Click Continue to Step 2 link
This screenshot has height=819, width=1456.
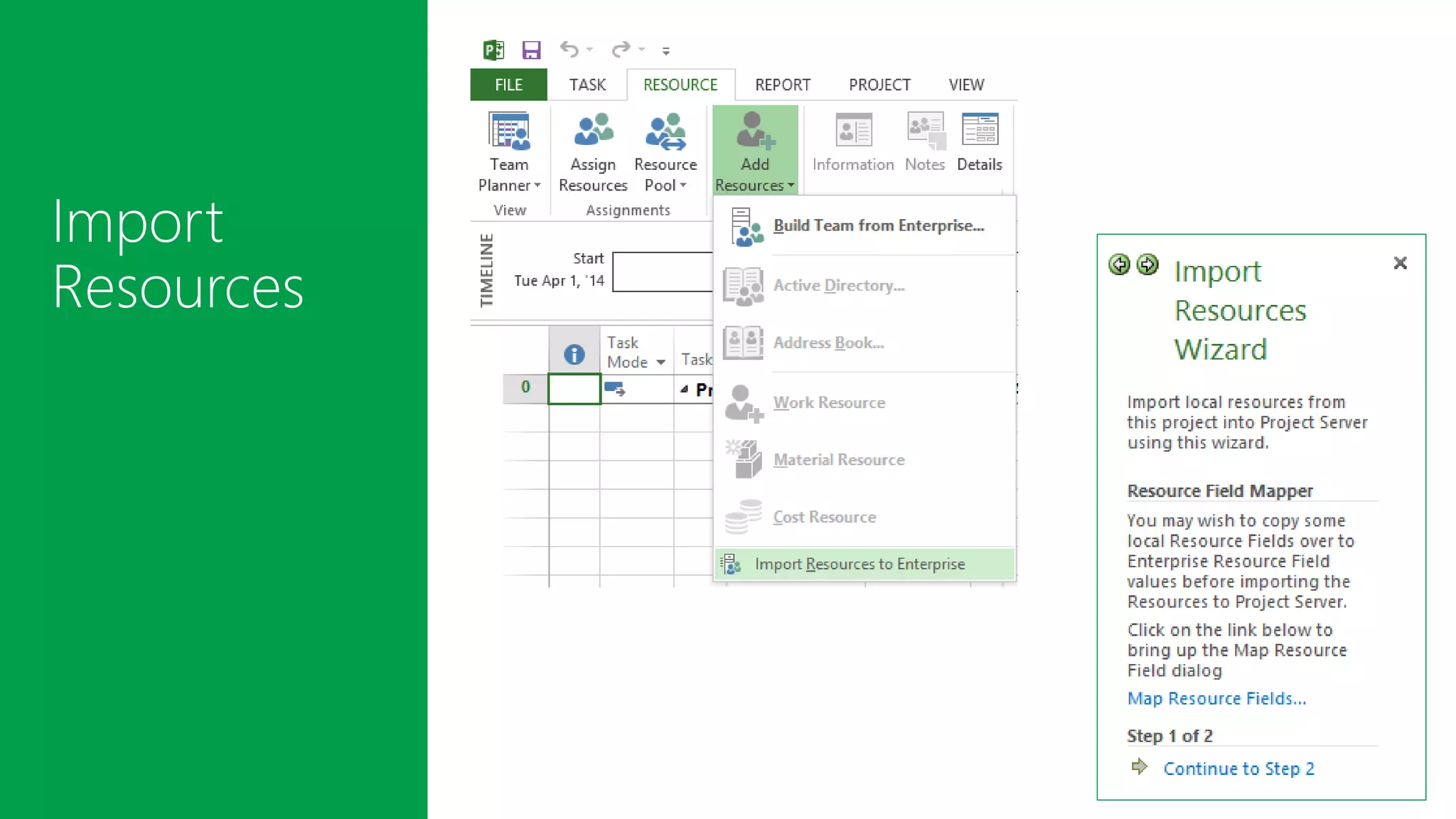1238,769
